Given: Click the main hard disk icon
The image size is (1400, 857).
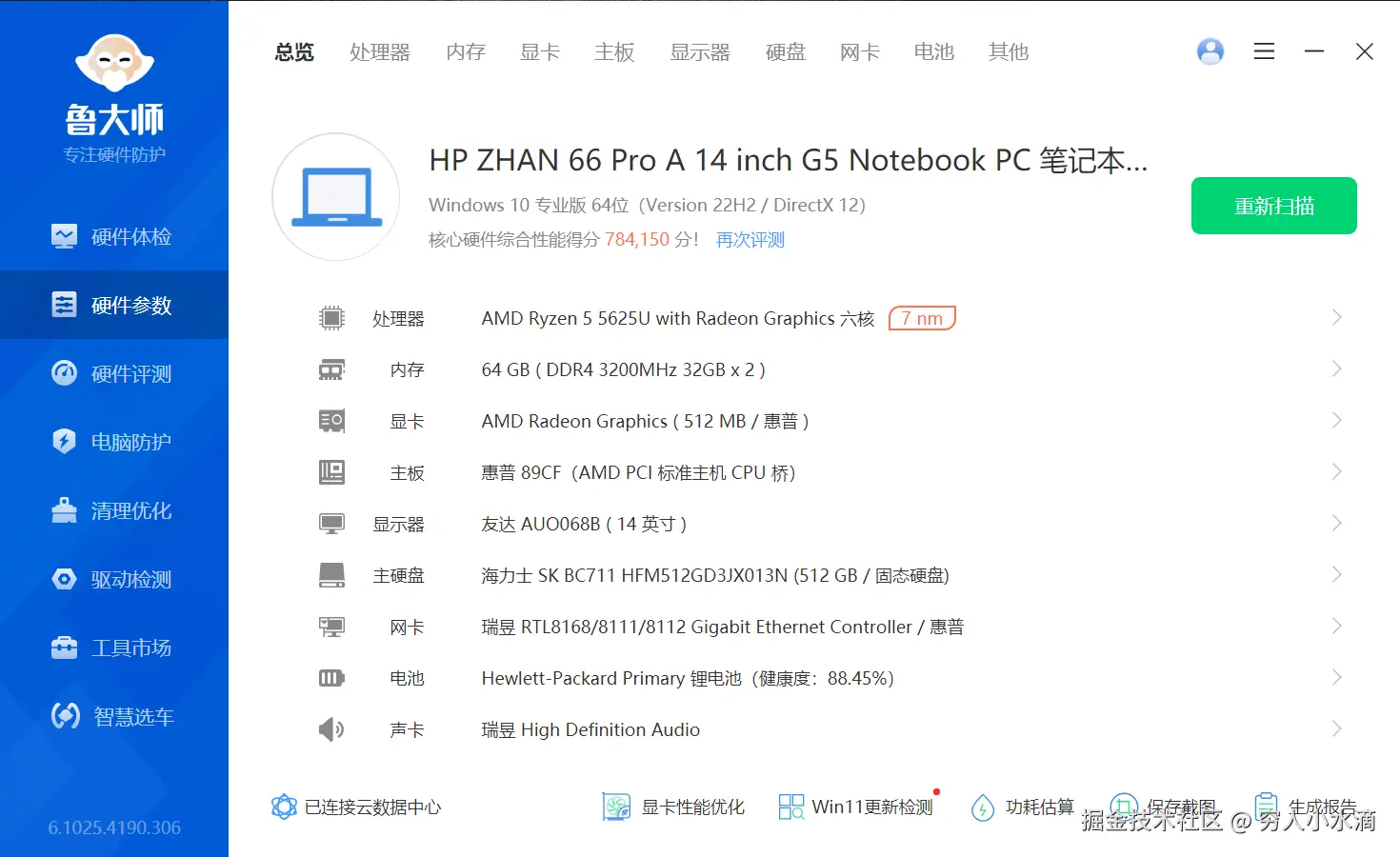Looking at the screenshot, I should point(331,575).
